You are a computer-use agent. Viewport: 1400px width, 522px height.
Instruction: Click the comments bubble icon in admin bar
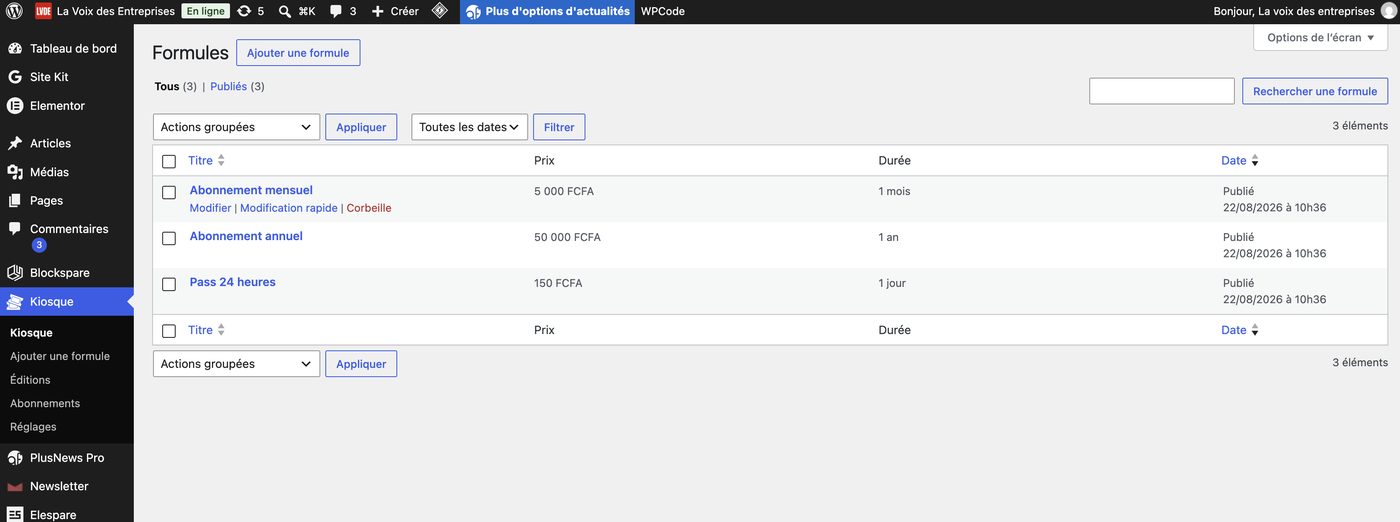tap(337, 11)
